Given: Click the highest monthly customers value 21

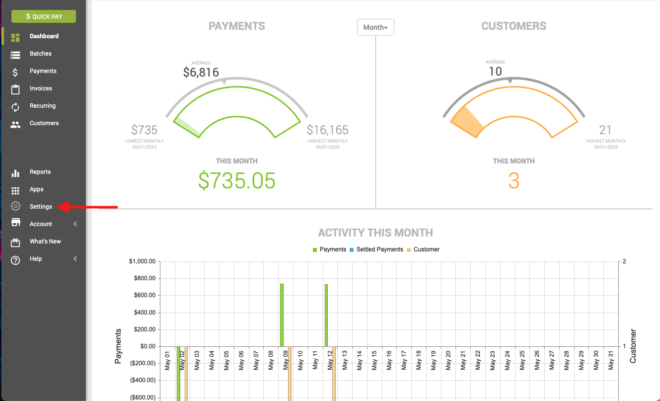Looking at the screenshot, I should (x=605, y=130).
